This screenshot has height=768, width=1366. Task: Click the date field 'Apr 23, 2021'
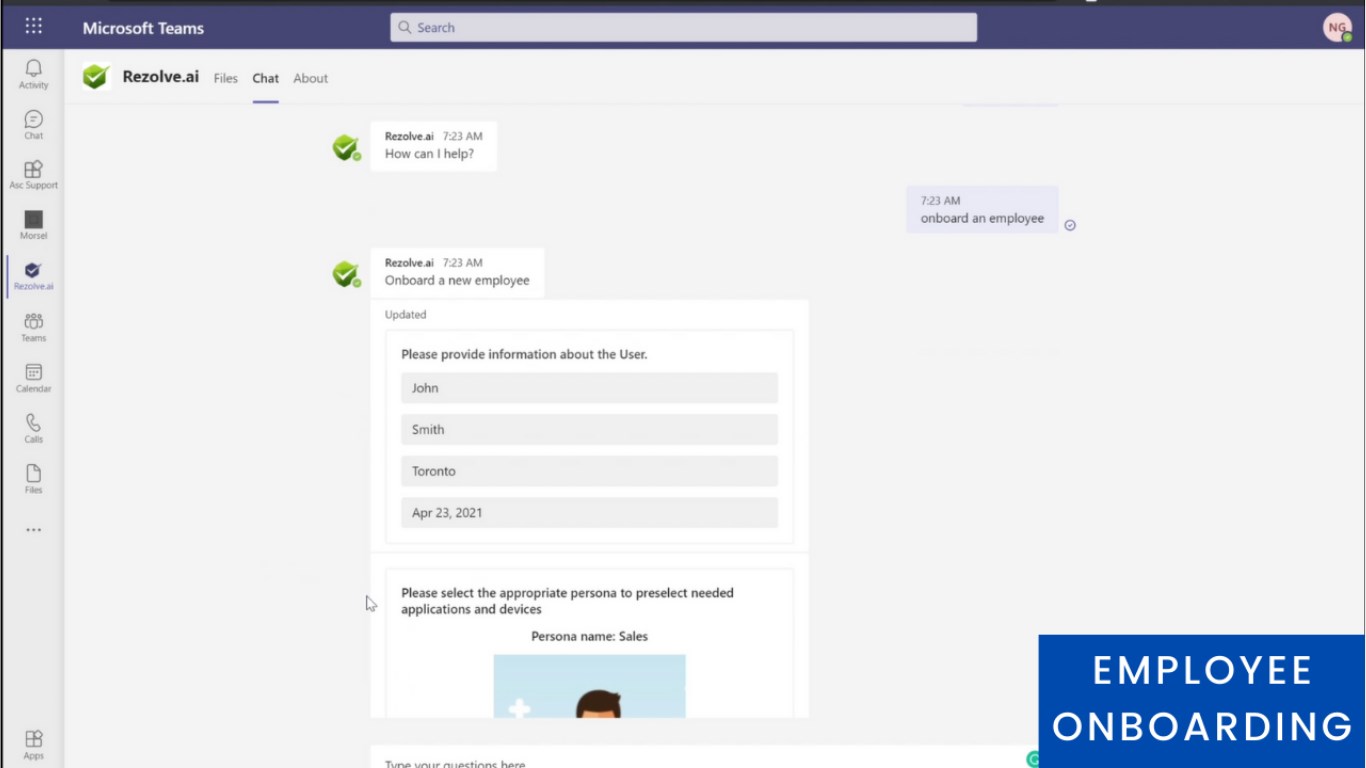[x=589, y=513]
